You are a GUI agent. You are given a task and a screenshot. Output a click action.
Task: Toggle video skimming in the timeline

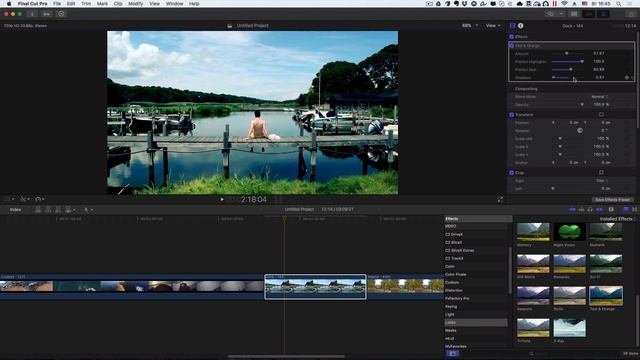pyautogui.click(x=572, y=209)
